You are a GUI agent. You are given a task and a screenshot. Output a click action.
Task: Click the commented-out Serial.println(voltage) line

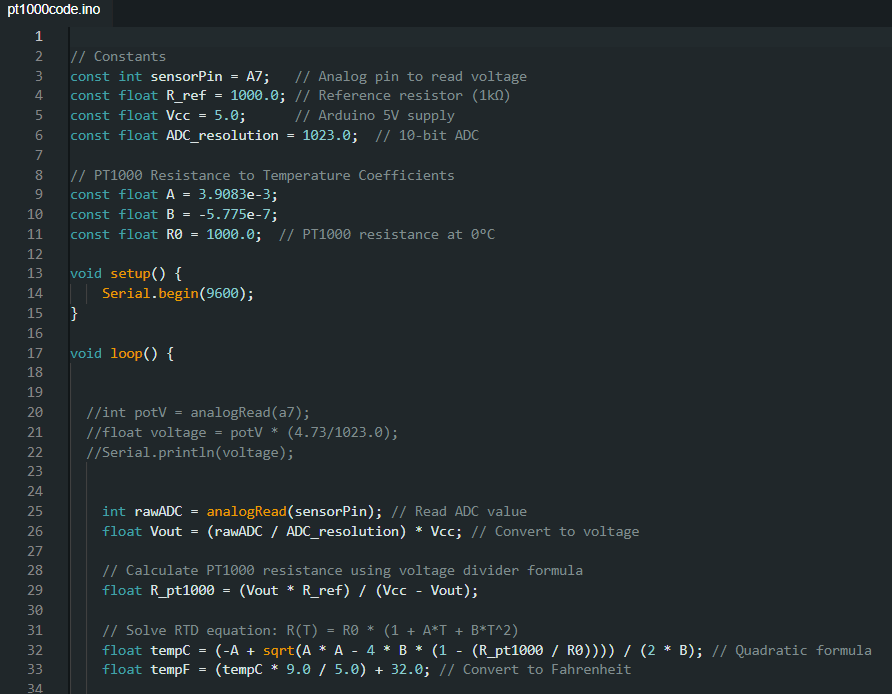tap(190, 452)
